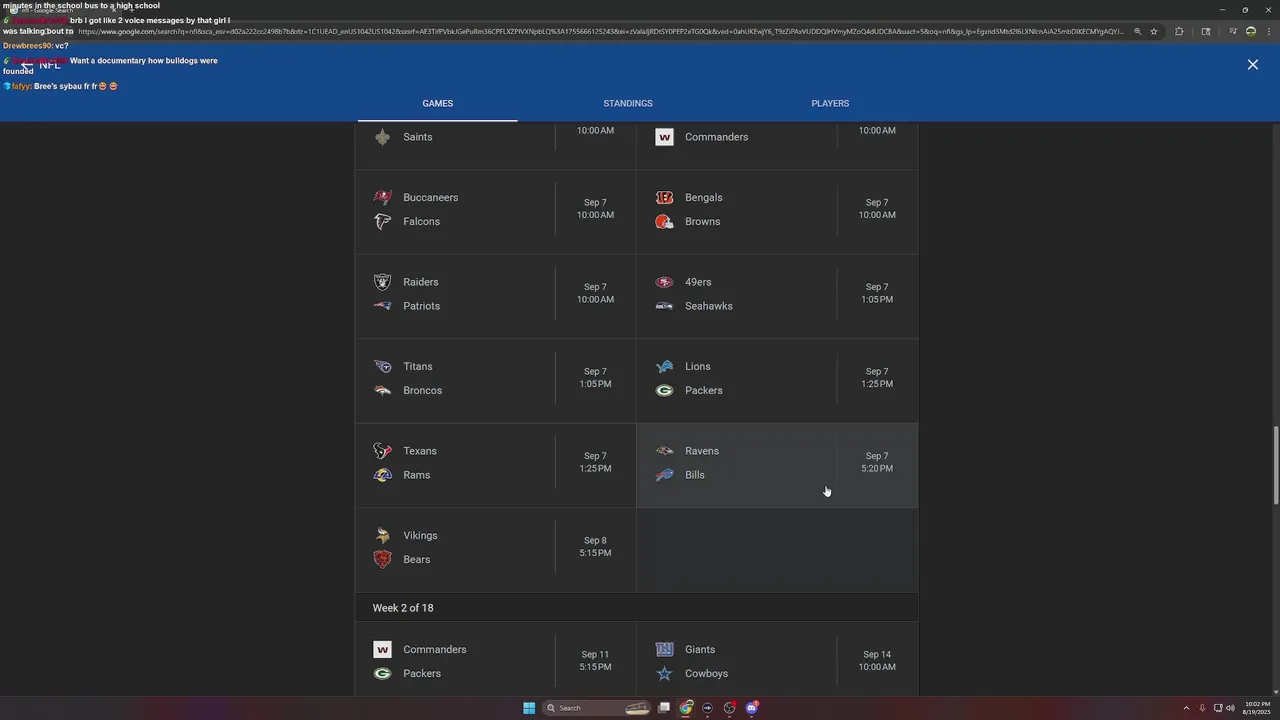Open the Windows Start menu
Image resolution: width=1280 pixels, height=720 pixels.
tap(529, 708)
